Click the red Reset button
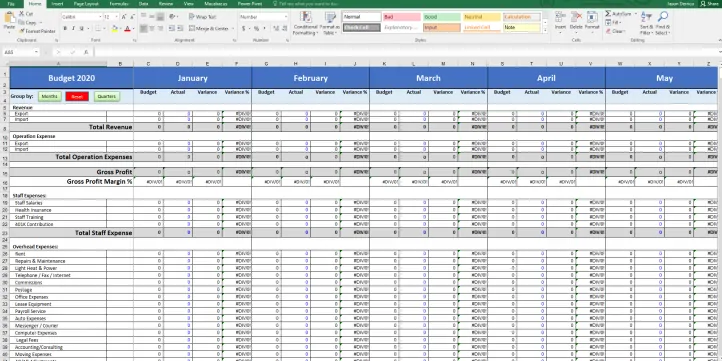The width and height of the screenshot is (722, 361). pos(77,96)
